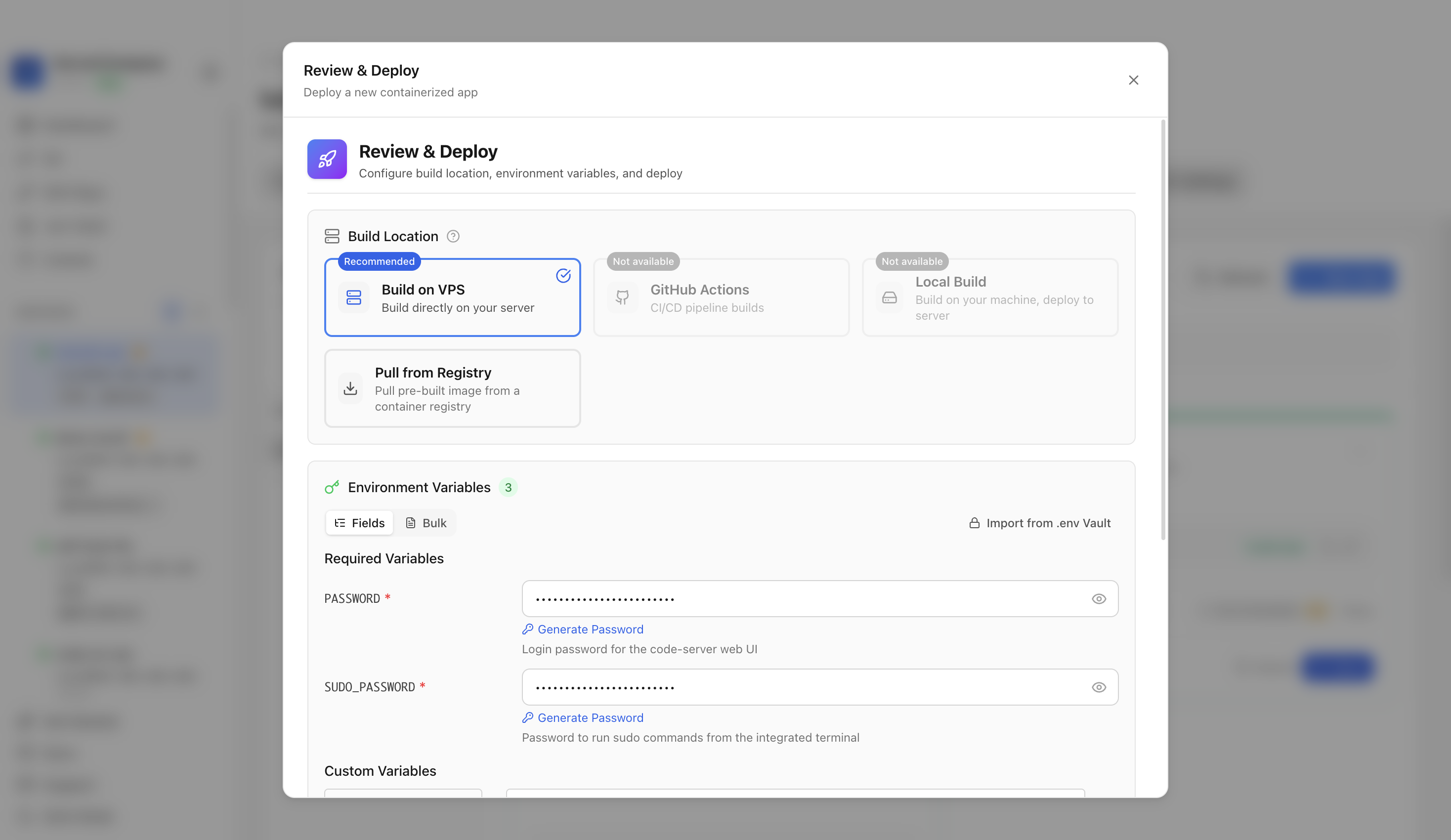Open the Build Location help tooltip icon
This screenshot has width=1451, height=840.
pyautogui.click(x=453, y=237)
